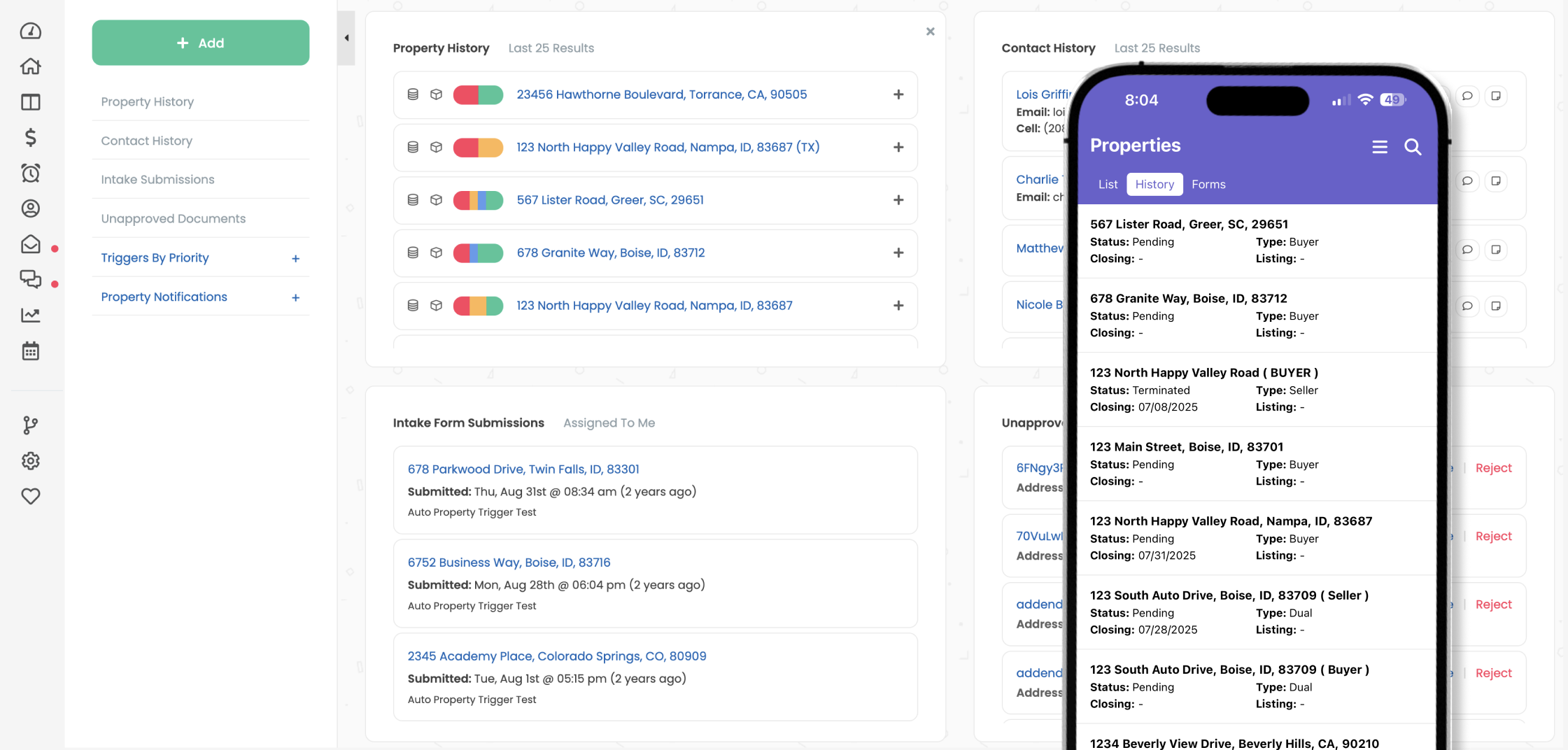Click the green Add button
Image resolution: width=1568 pixels, height=750 pixels.
[x=200, y=43]
